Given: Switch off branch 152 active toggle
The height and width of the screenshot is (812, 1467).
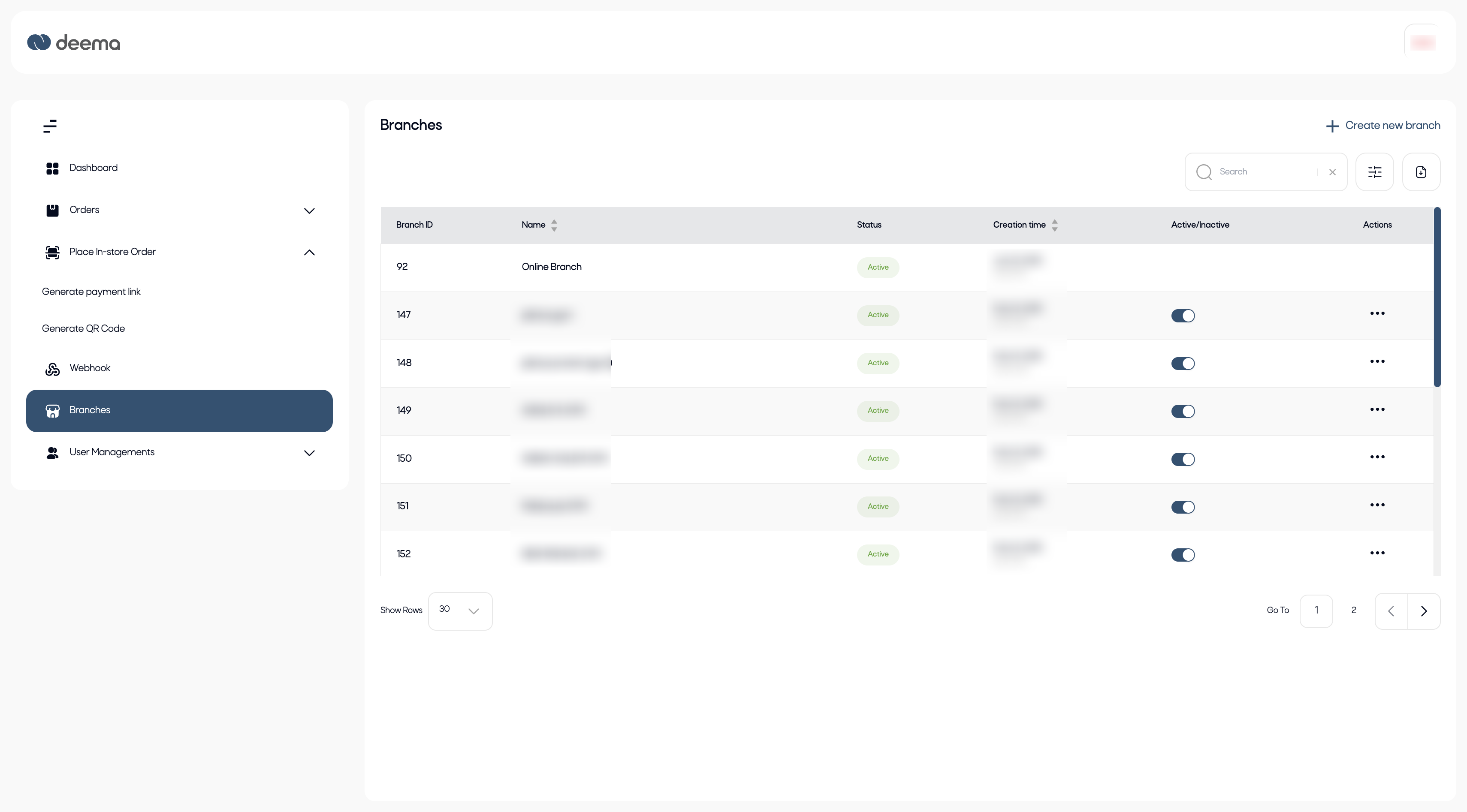Looking at the screenshot, I should pos(1182,555).
